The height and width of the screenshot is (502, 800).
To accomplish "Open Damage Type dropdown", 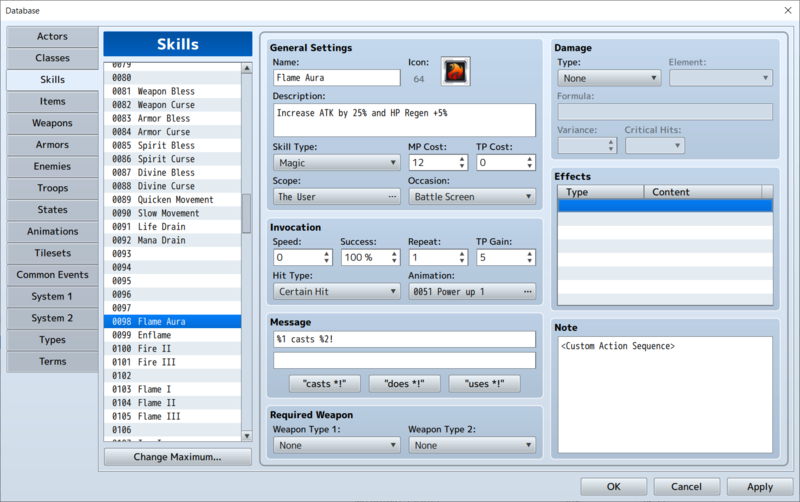I will click(609, 78).
